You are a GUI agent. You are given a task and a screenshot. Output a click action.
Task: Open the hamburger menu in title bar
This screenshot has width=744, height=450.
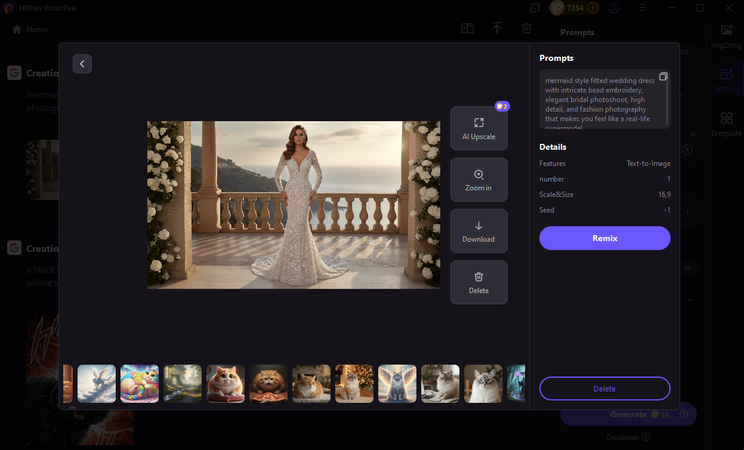tap(642, 8)
